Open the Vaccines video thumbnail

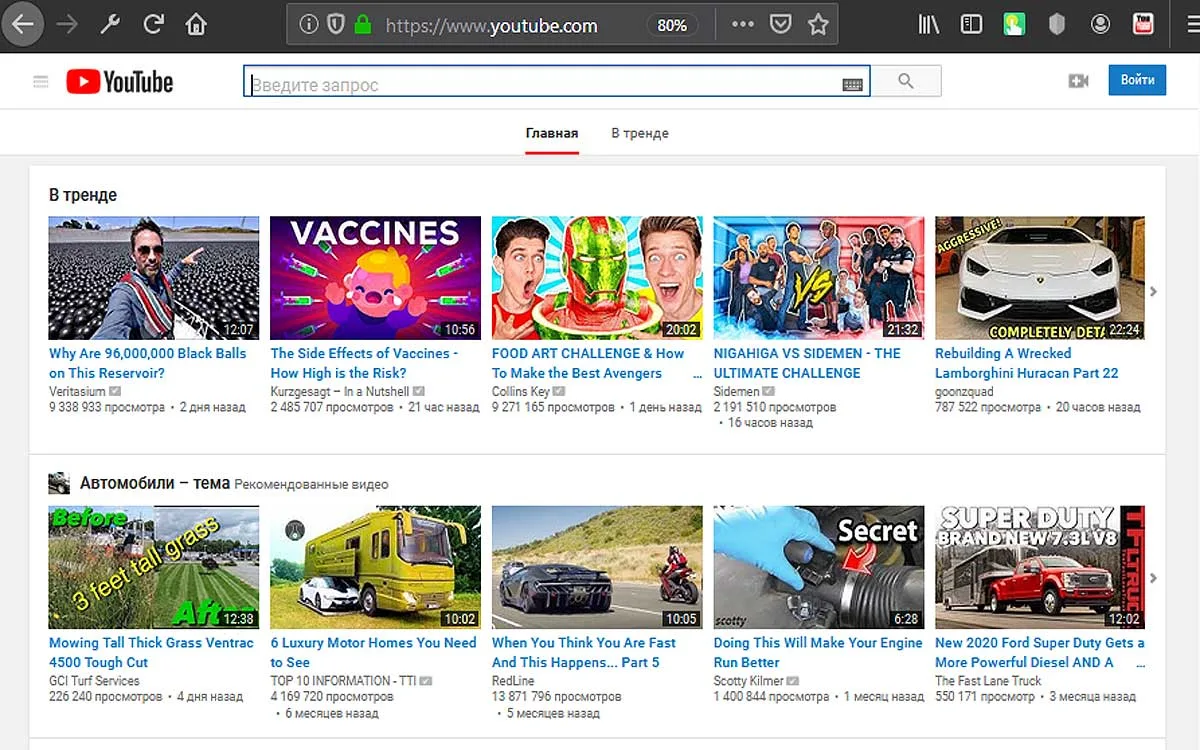click(x=375, y=278)
